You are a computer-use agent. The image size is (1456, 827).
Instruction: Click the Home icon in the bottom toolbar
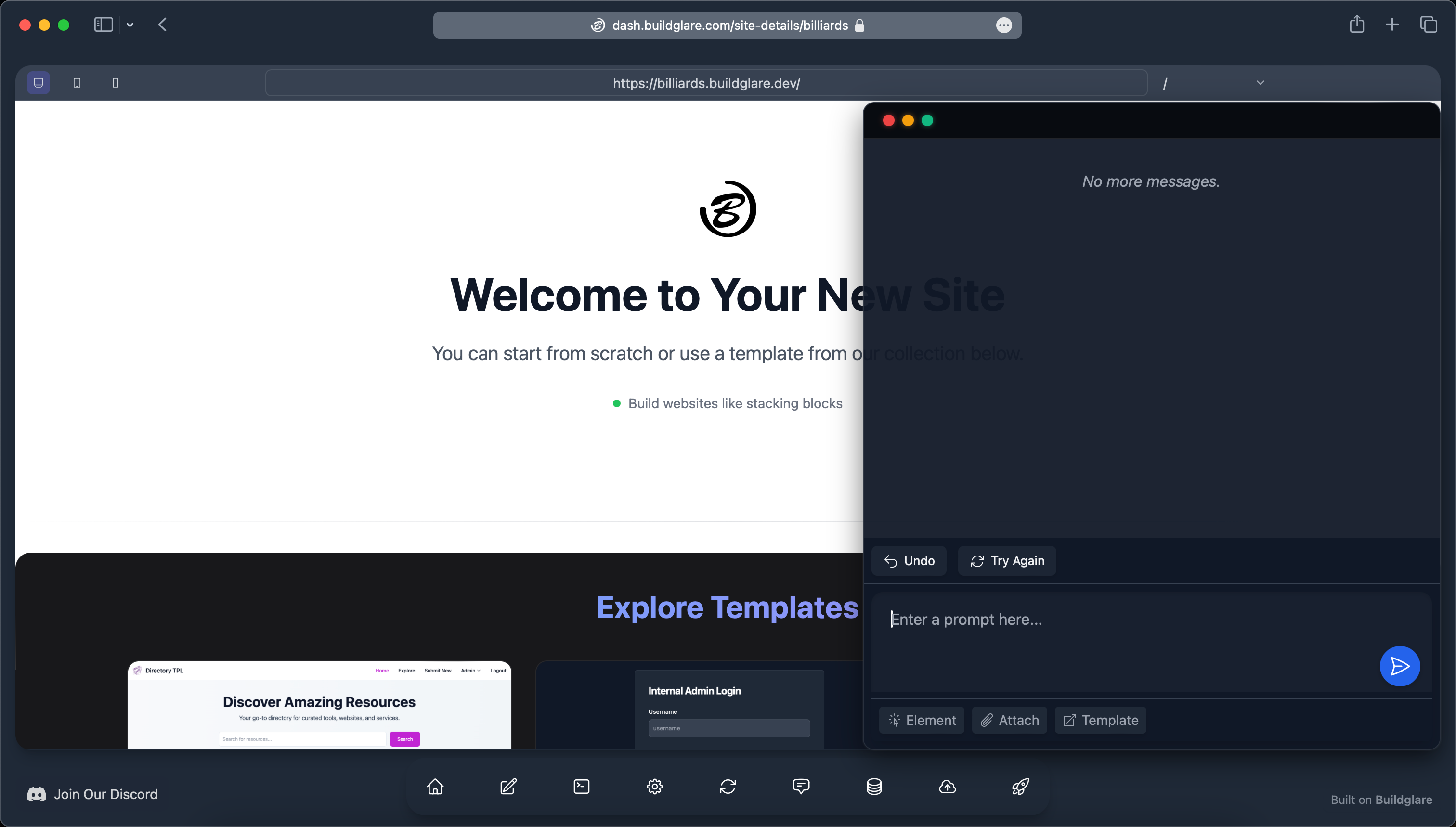tap(435, 787)
